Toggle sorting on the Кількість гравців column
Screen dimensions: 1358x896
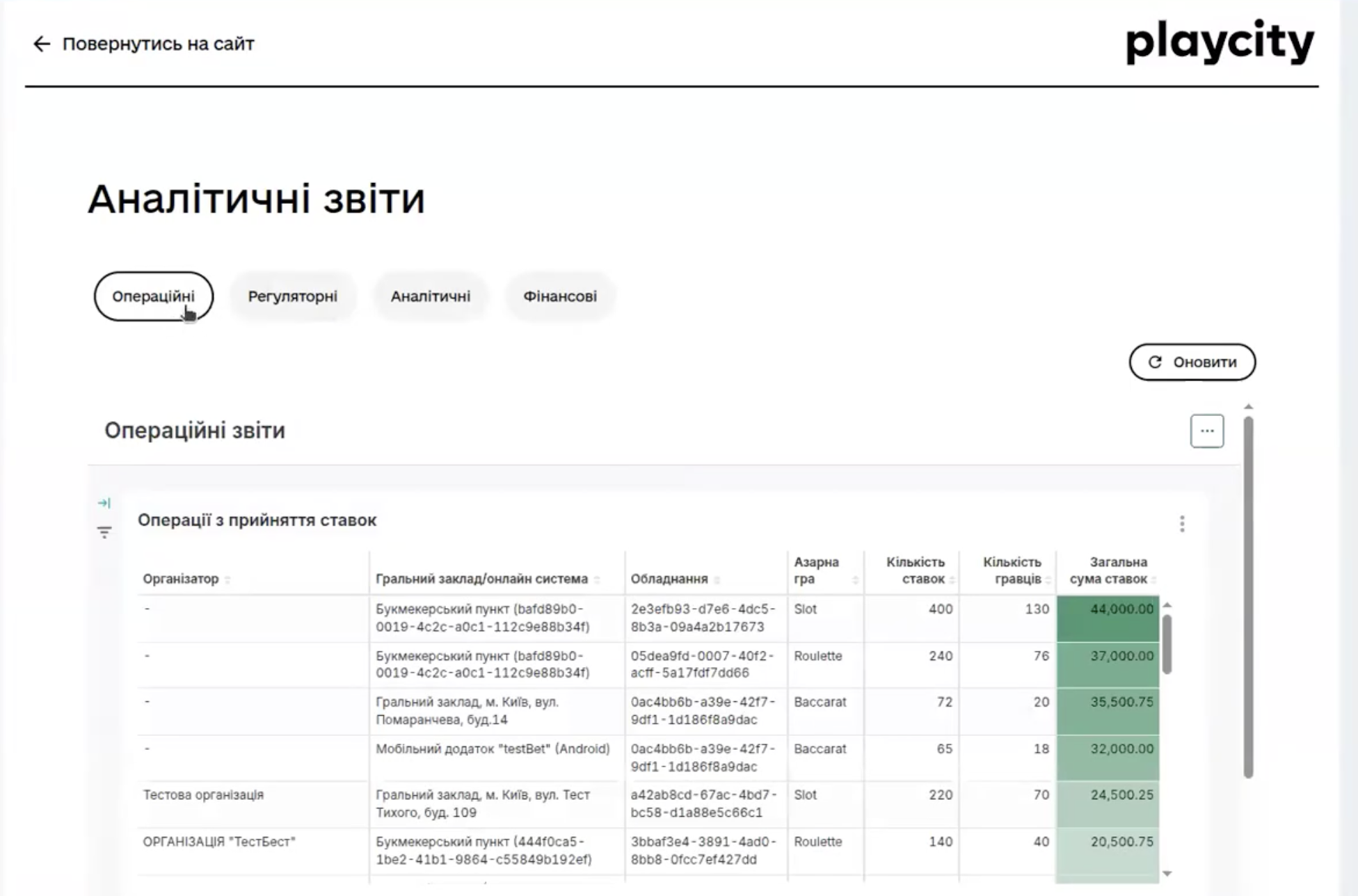tap(1048, 579)
